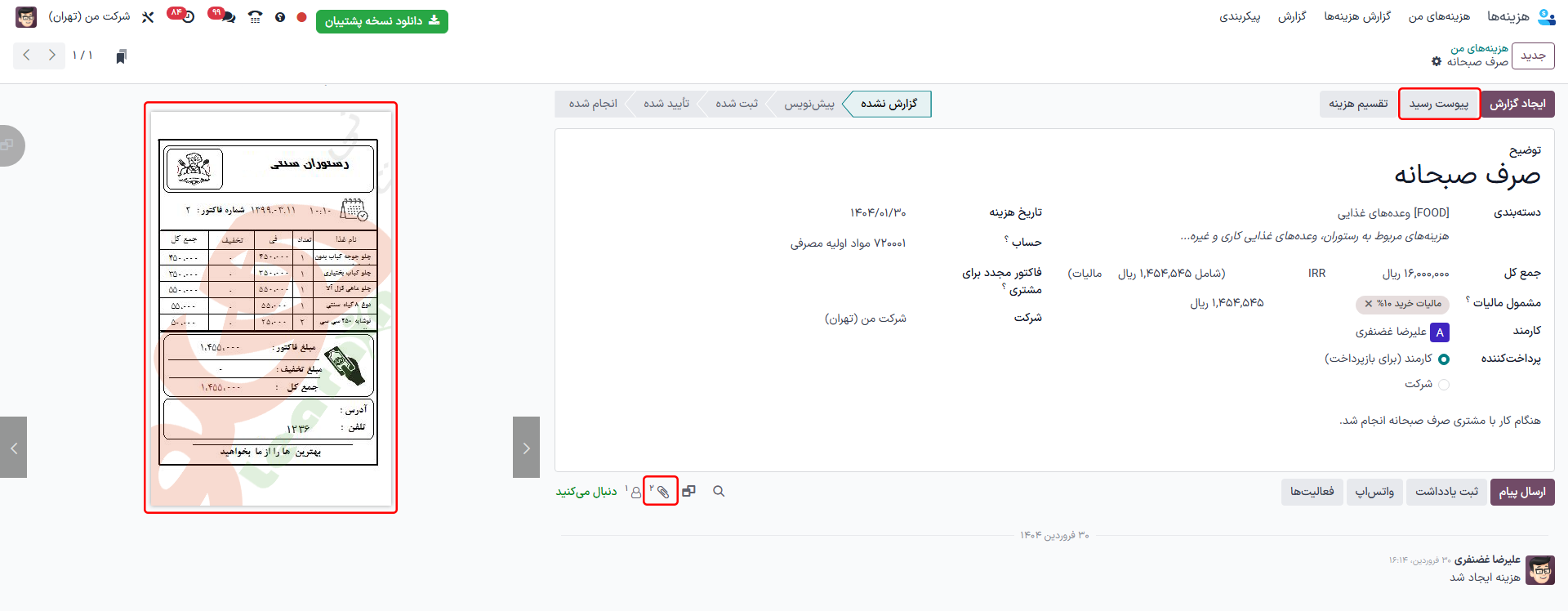The height and width of the screenshot is (611, 1568).
Task: Click the restaurant receipt preview image
Action: pyautogui.click(x=270, y=307)
